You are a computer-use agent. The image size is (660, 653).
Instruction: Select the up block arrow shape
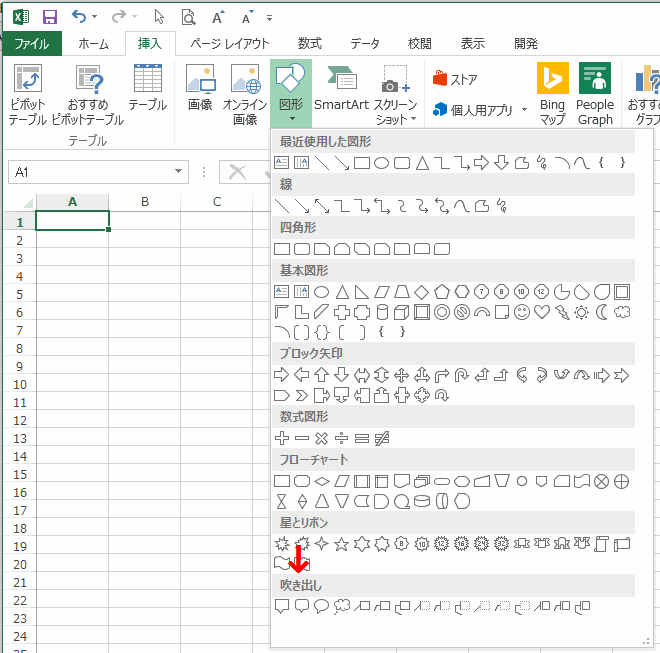322,374
